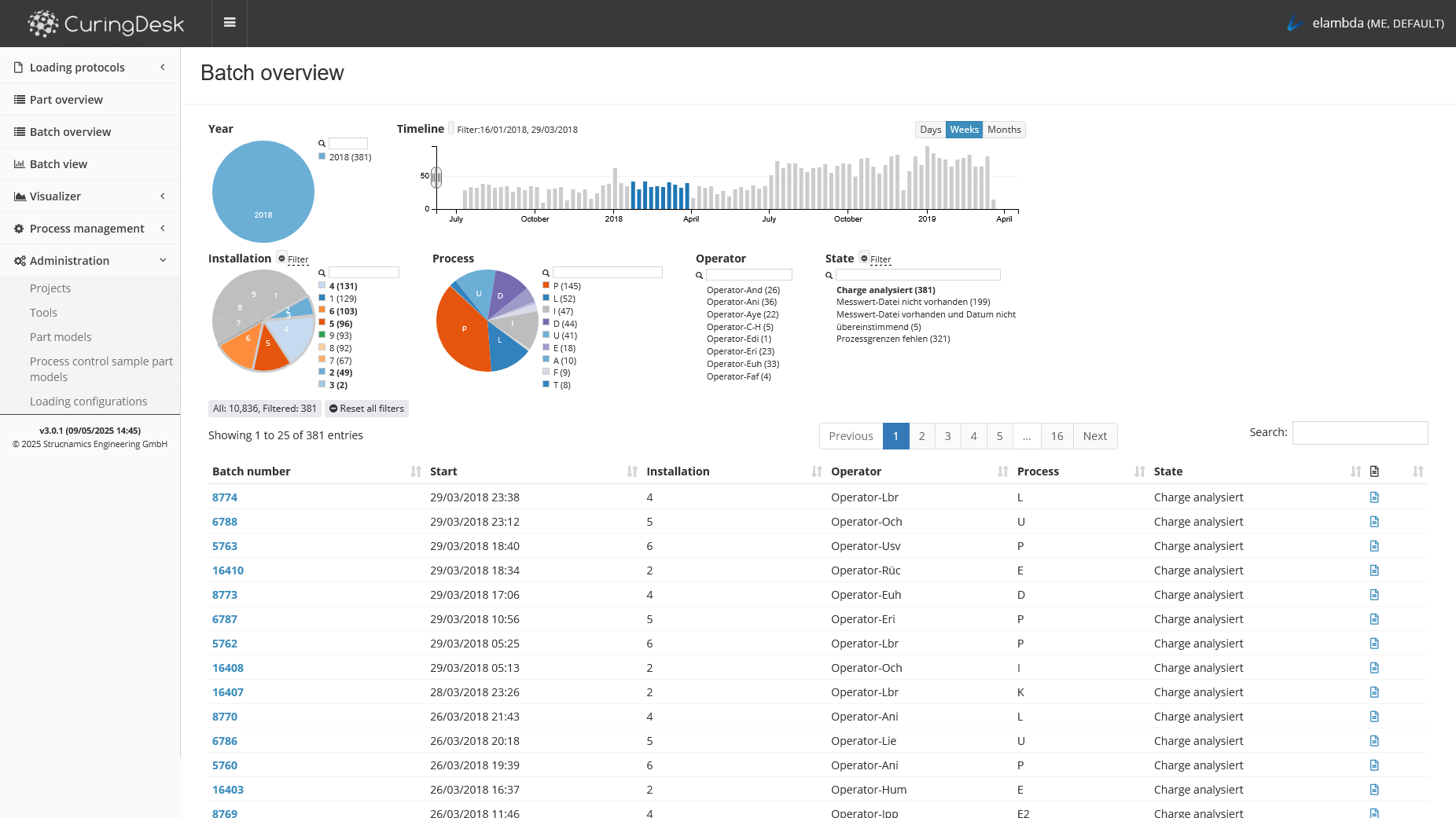The image size is (1456, 818).
Task: Switch timeline granularity to Days
Action: [930, 130]
